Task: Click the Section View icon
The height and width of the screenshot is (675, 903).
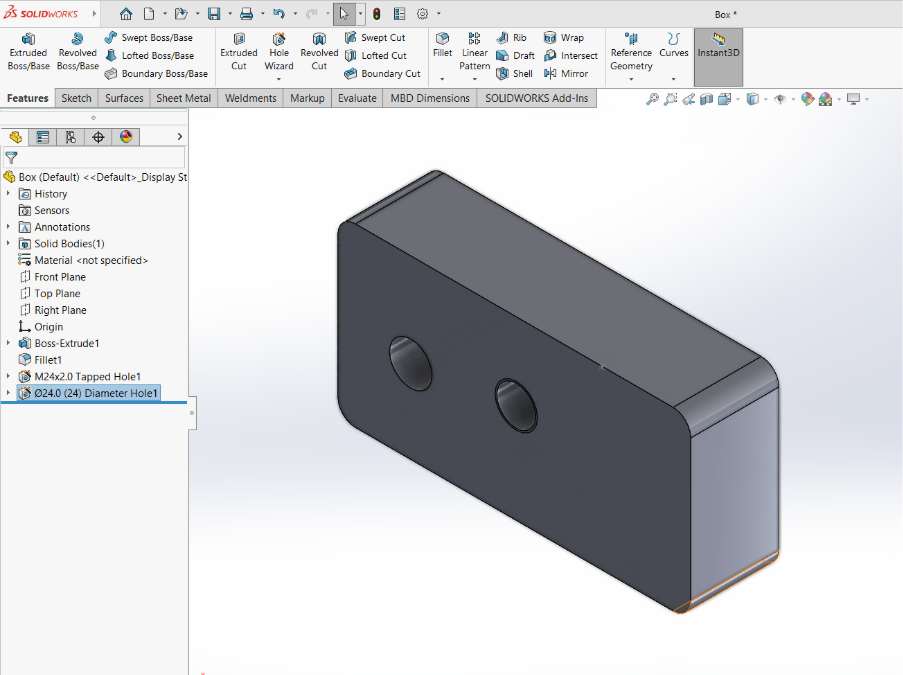Action: [x=707, y=99]
